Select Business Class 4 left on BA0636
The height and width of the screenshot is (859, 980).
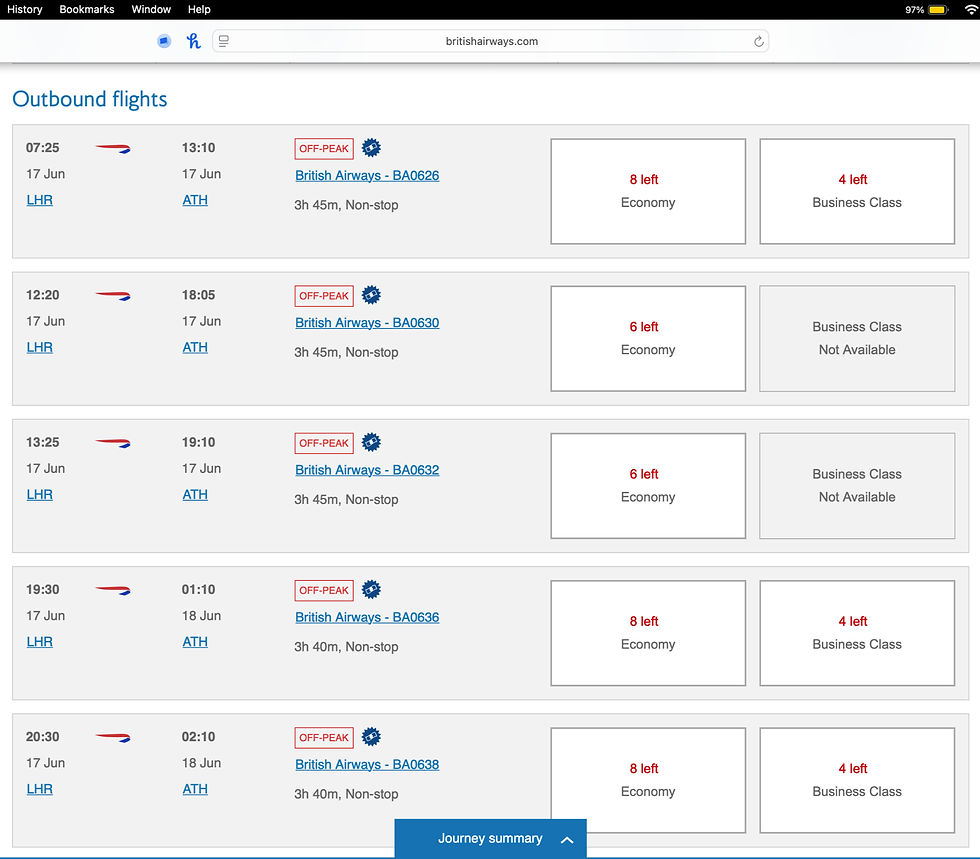(857, 633)
